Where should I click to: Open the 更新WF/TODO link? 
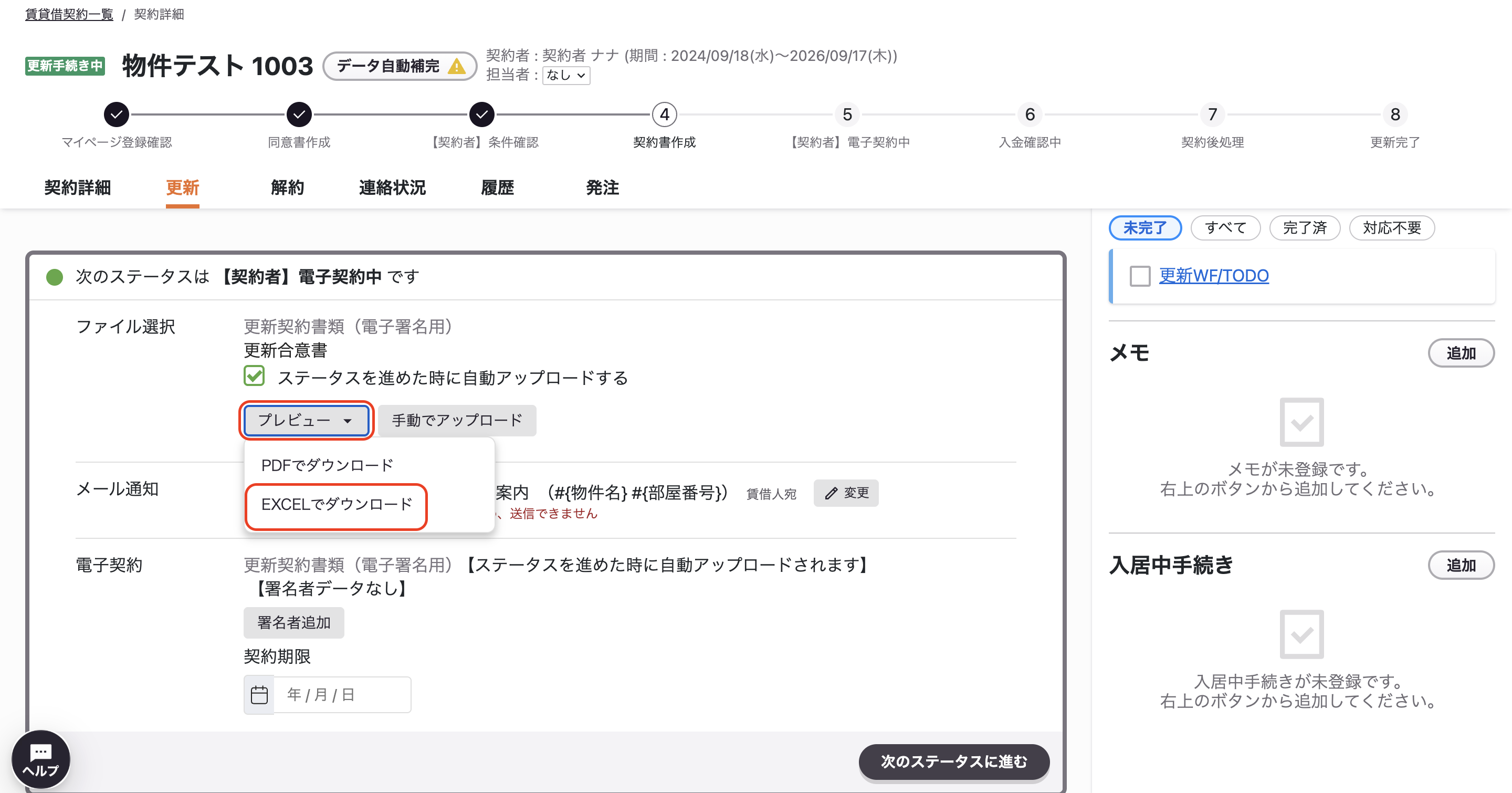pos(1214,276)
